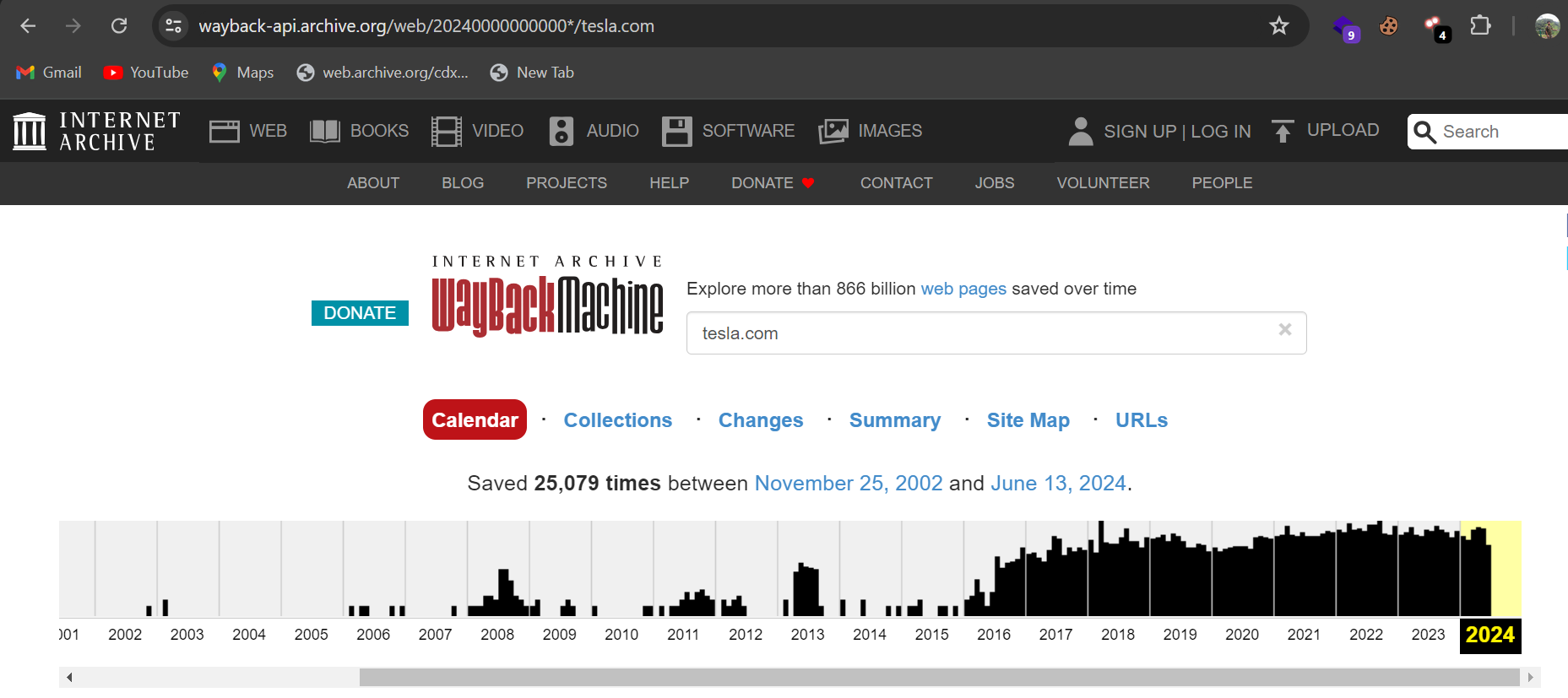Open the November 25, 2002 capture link

click(x=849, y=484)
